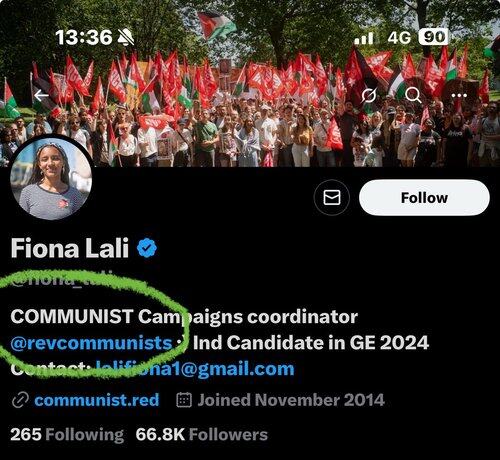Follow Fiona Lali
500x460 pixels.
click(424, 197)
